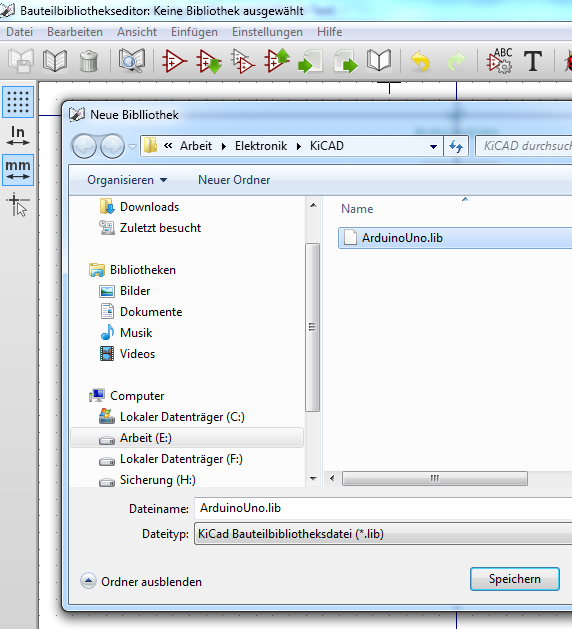Open recent locations dropdown arrow

[132, 147]
